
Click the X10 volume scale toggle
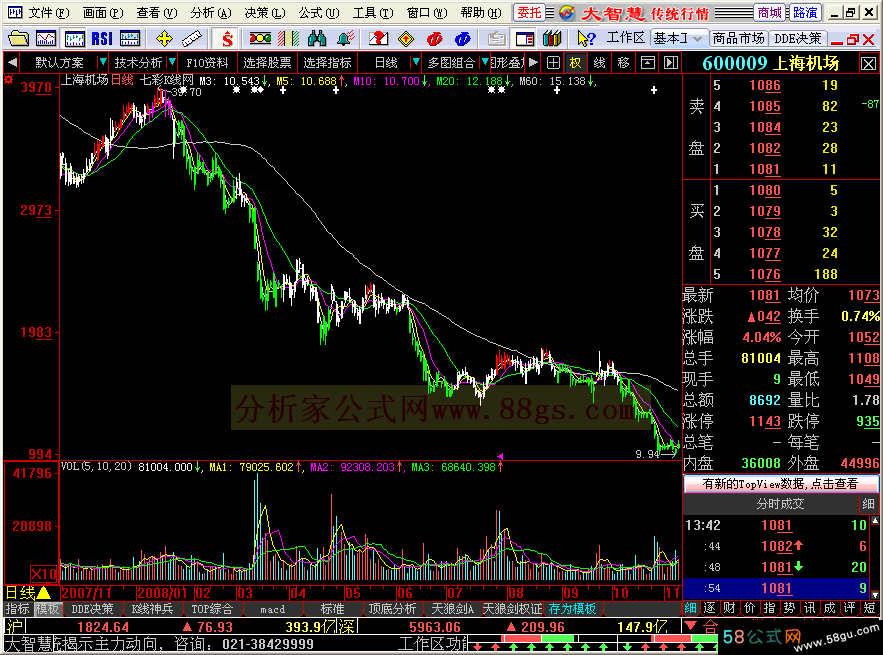[x=43, y=574]
